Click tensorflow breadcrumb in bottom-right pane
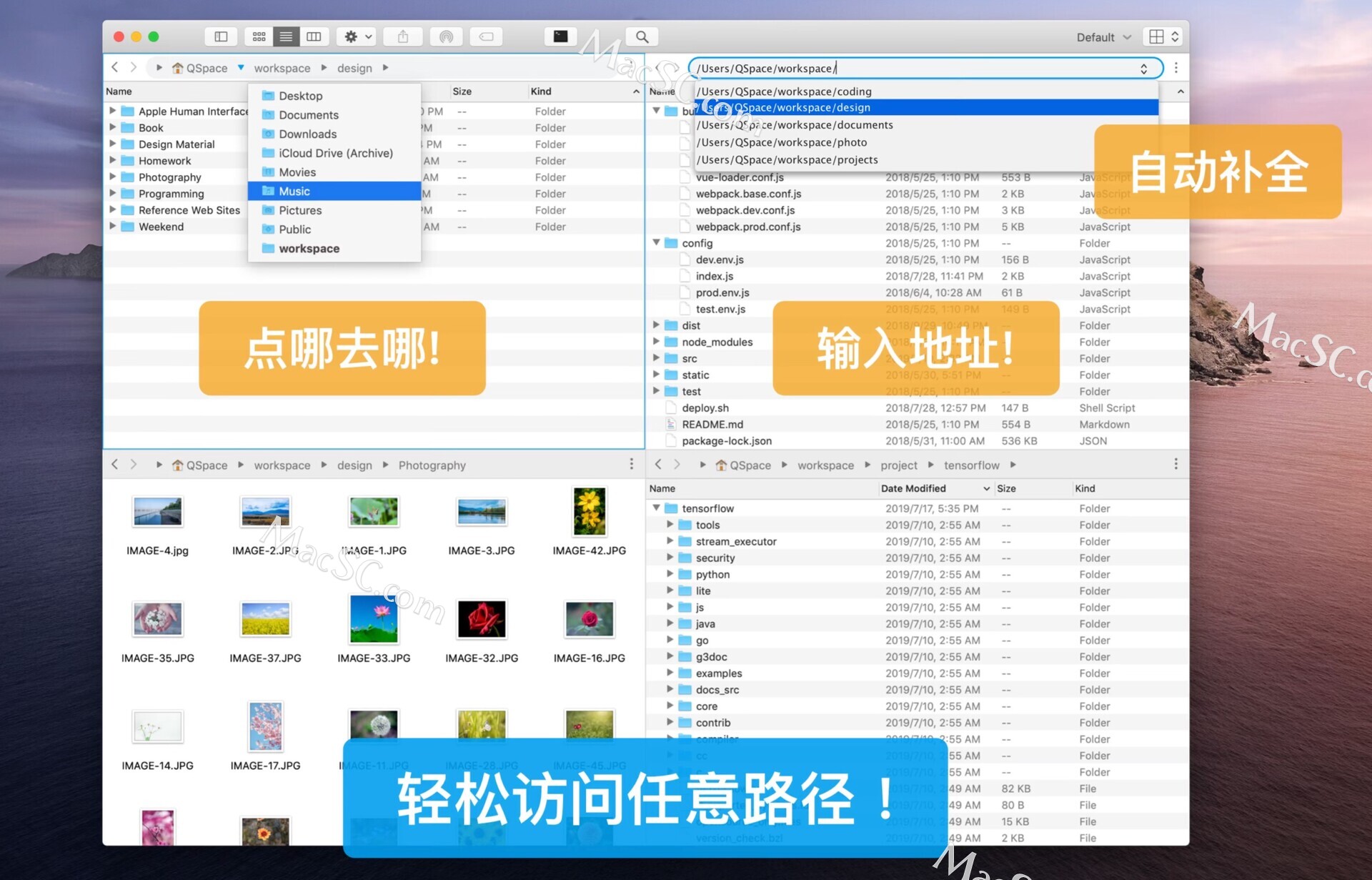This screenshot has width=1372, height=880. pyautogui.click(x=972, y=465)
